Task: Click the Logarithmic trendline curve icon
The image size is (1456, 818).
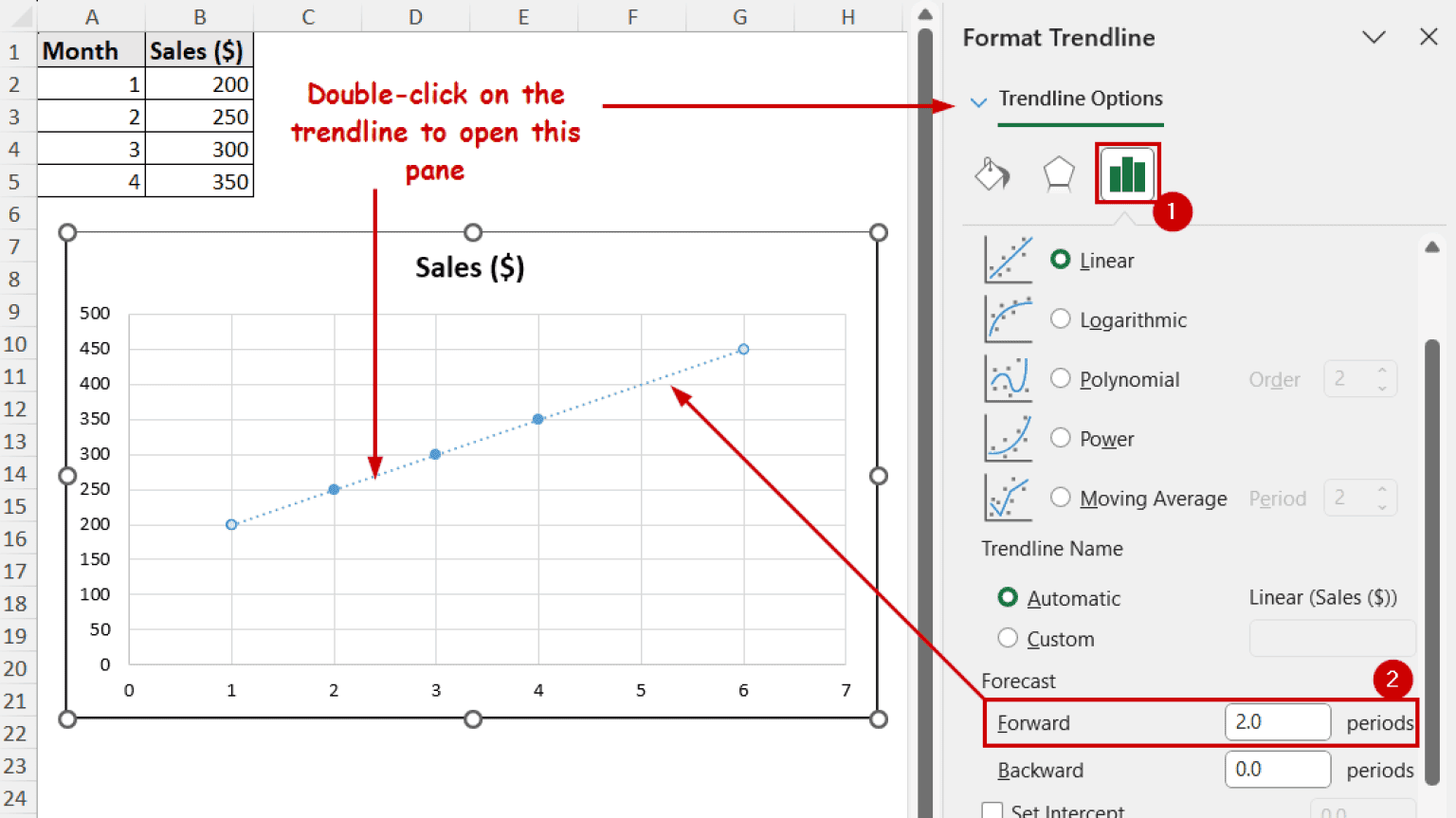Action: 1008,319
